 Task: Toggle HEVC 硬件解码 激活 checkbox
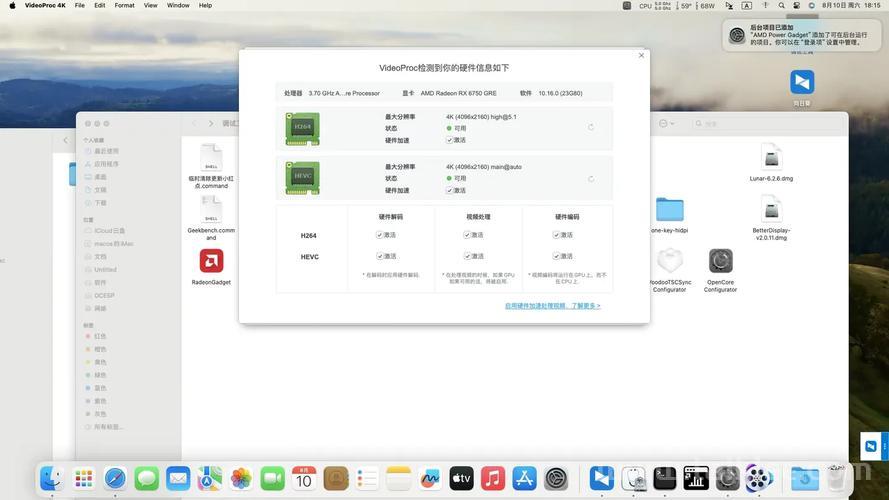[379, 256]
